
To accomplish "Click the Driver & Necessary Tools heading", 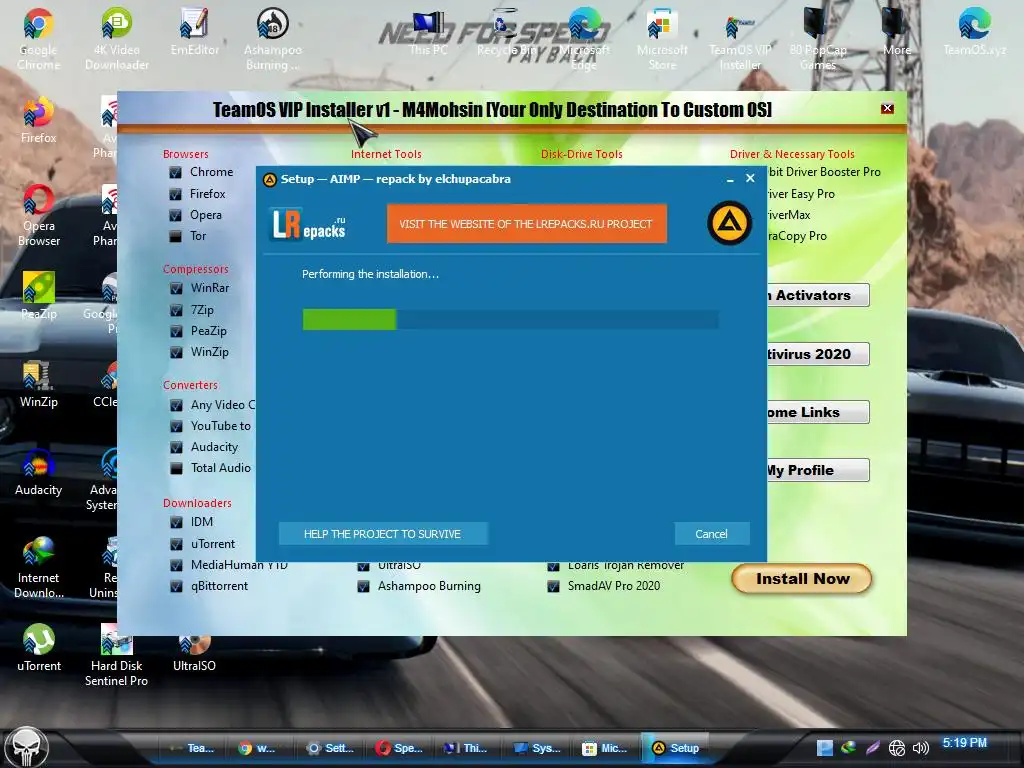I will coord(792,154).
